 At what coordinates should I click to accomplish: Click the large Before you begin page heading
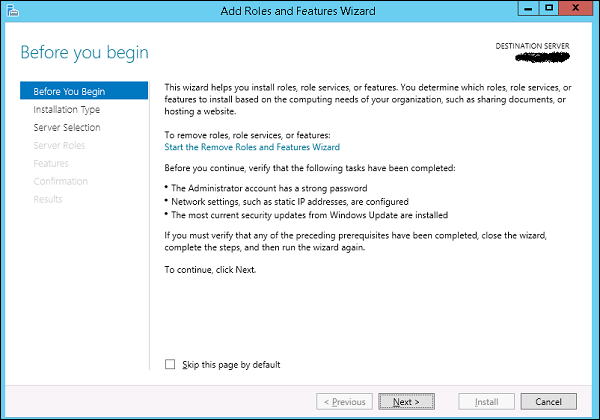click(x=84, y=52)
